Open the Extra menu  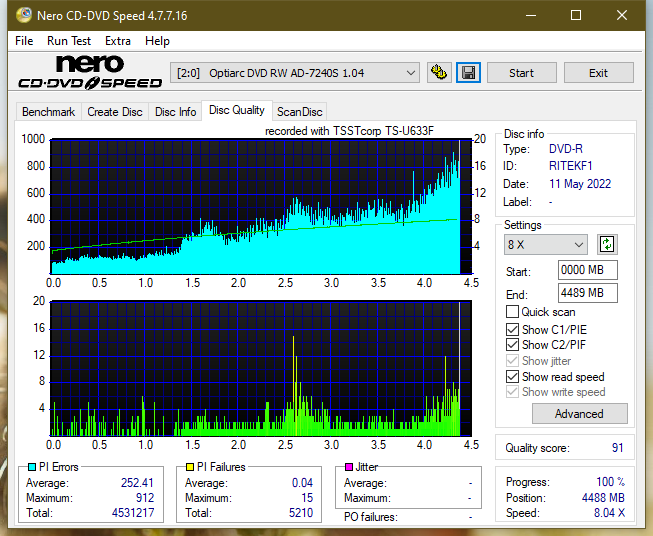tap(118, 41)
